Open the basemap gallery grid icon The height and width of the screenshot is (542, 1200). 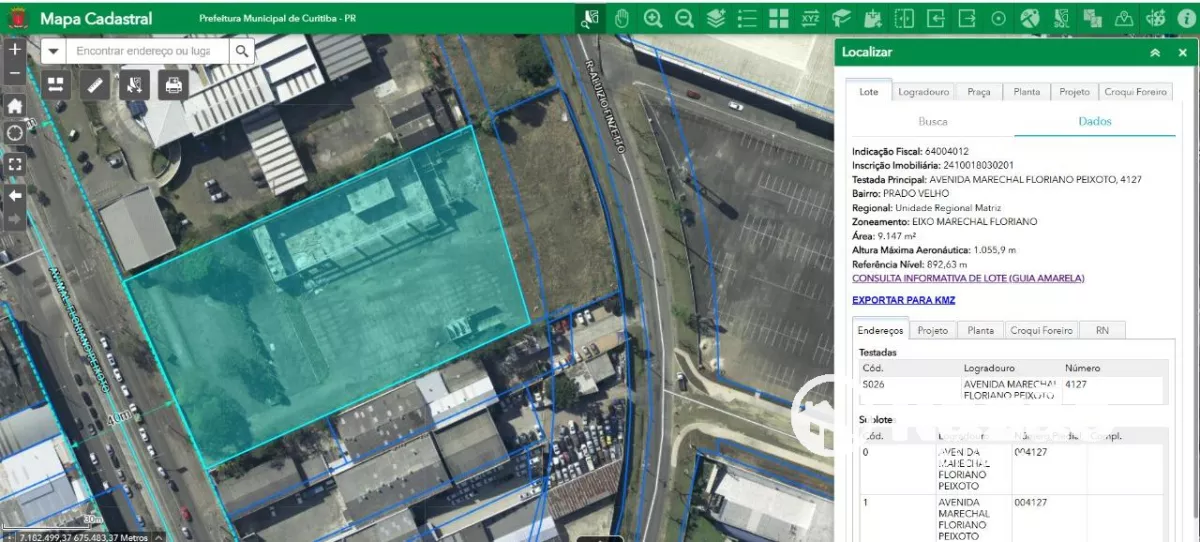778,18
